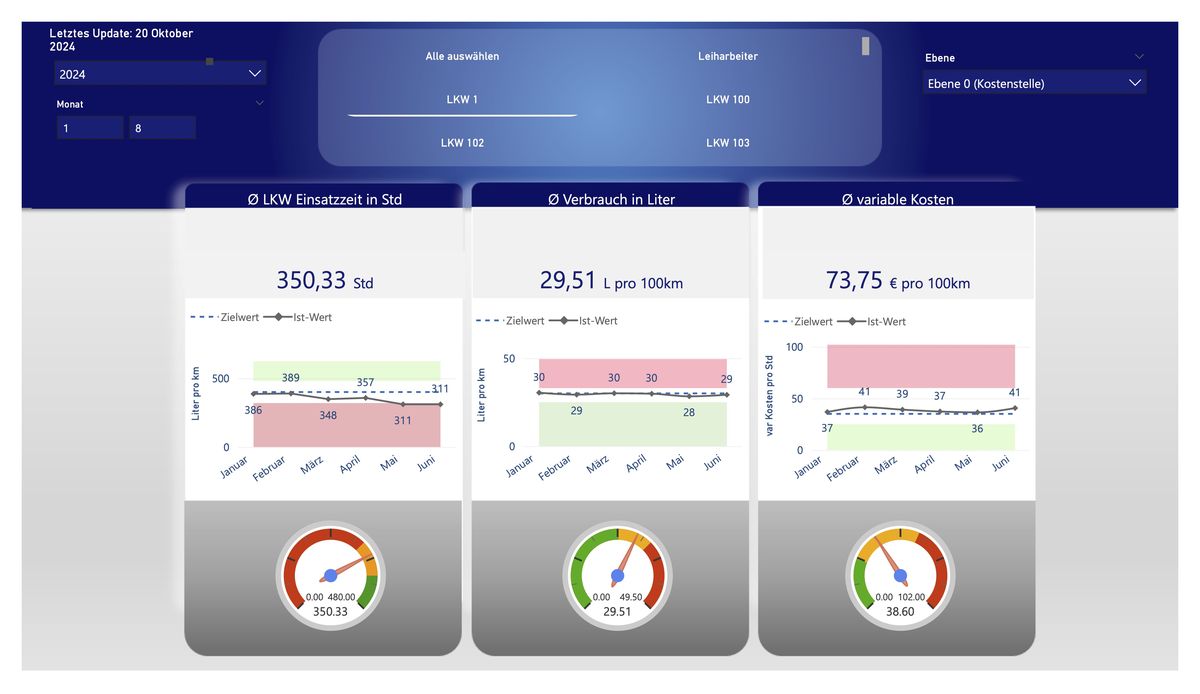Choose LKW 1 in the slicer
Screen dimensions: 1200x694
(462, 99)
